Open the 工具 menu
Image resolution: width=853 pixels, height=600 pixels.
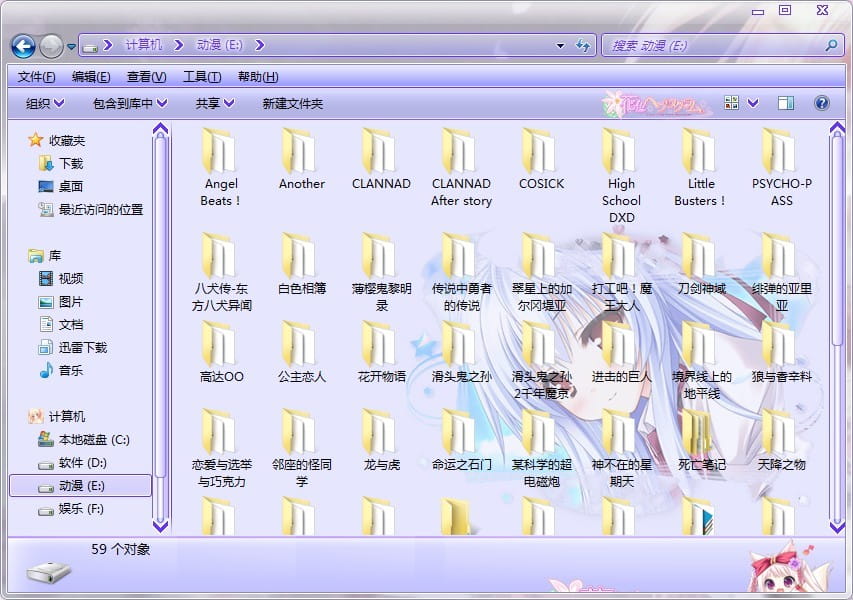(203, 76)
